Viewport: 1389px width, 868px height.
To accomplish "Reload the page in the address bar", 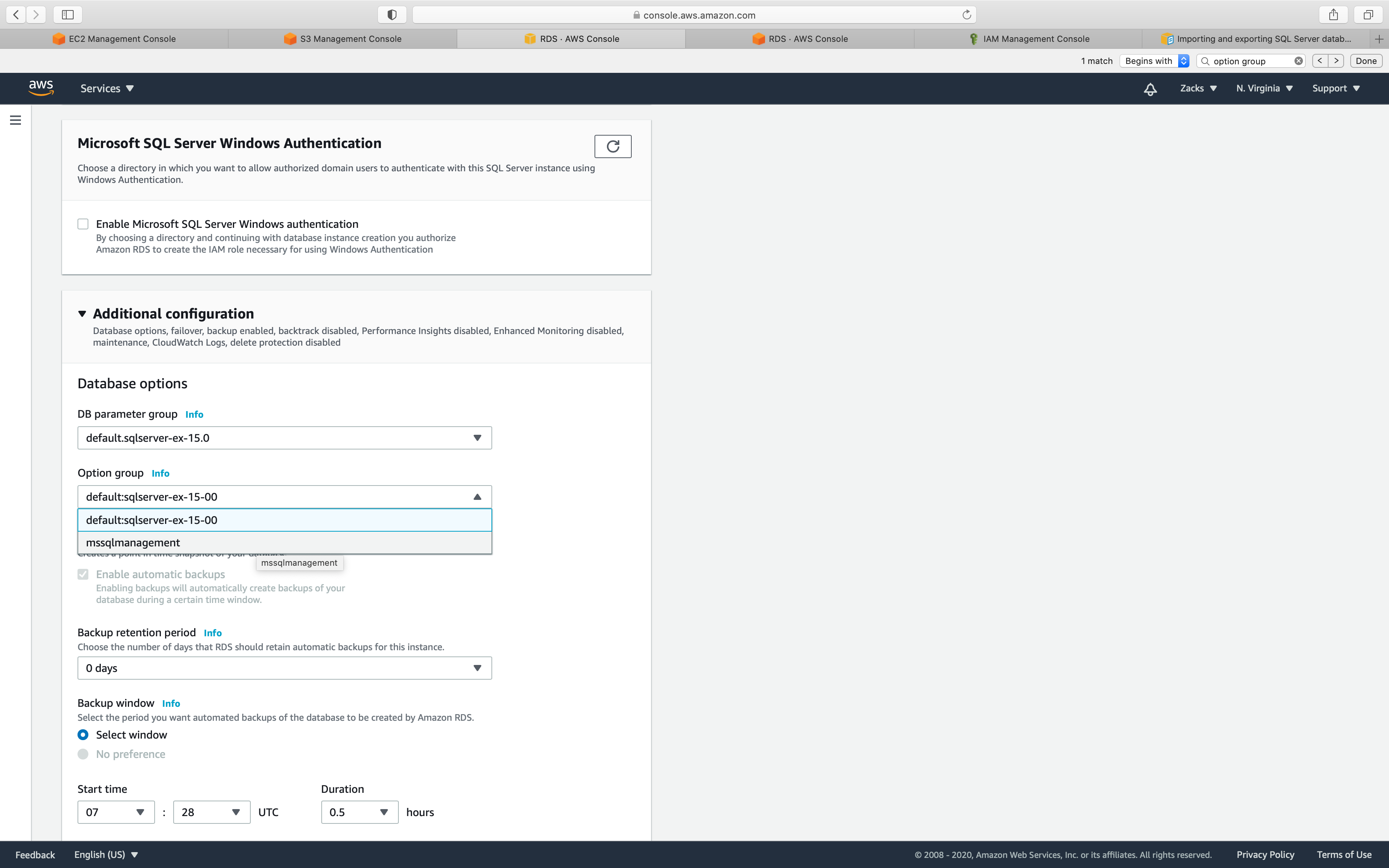I will click(967, 15).
